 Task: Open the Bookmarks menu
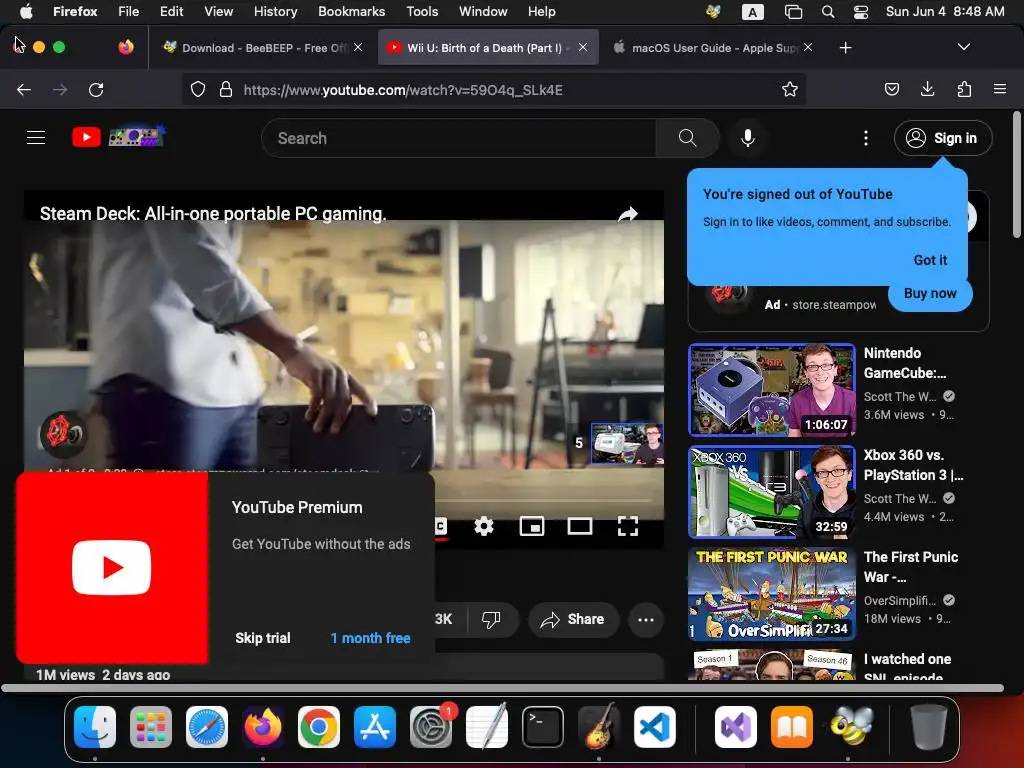click(351, 12)
